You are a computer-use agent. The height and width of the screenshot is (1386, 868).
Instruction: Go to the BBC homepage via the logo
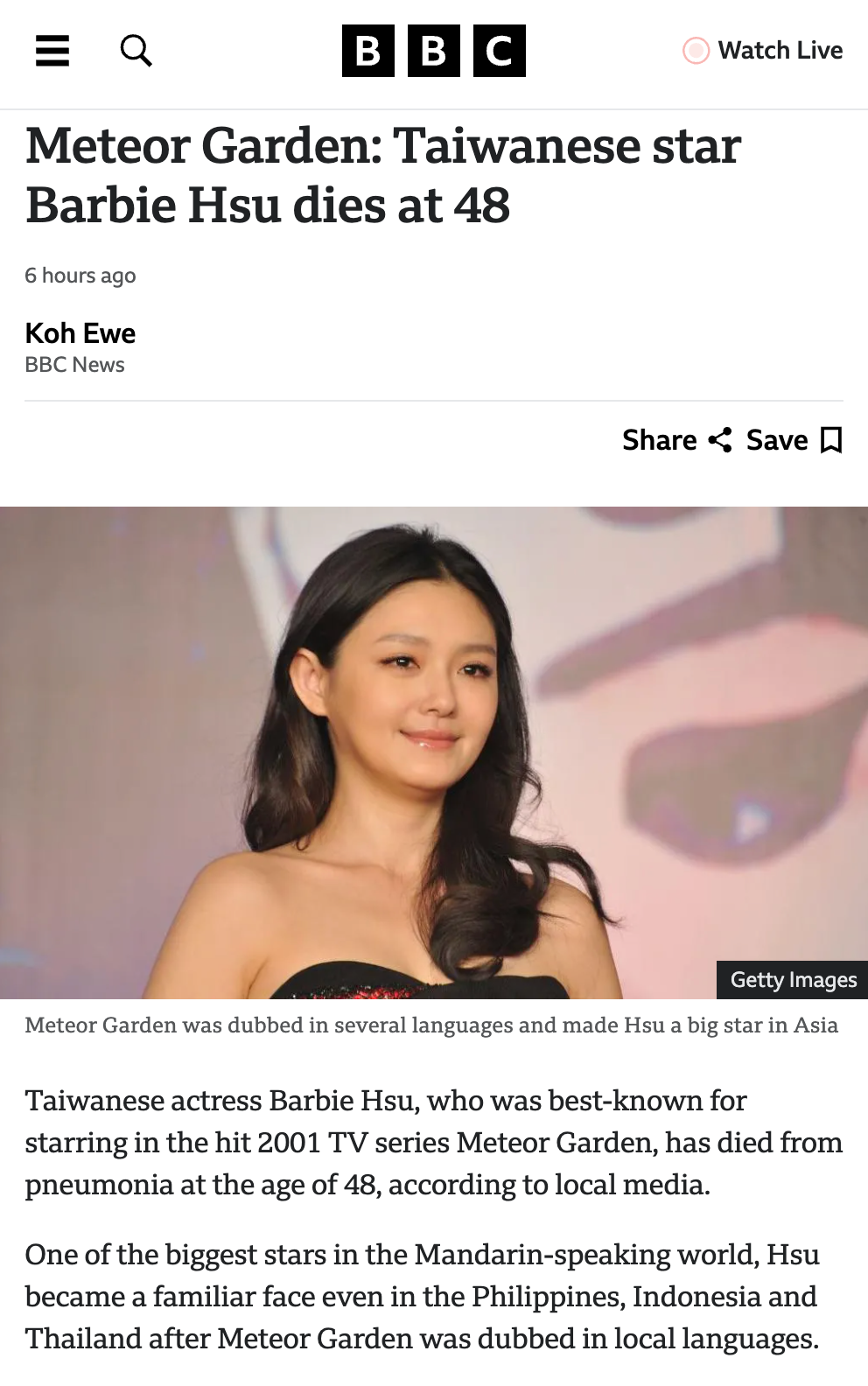[434, 51]
